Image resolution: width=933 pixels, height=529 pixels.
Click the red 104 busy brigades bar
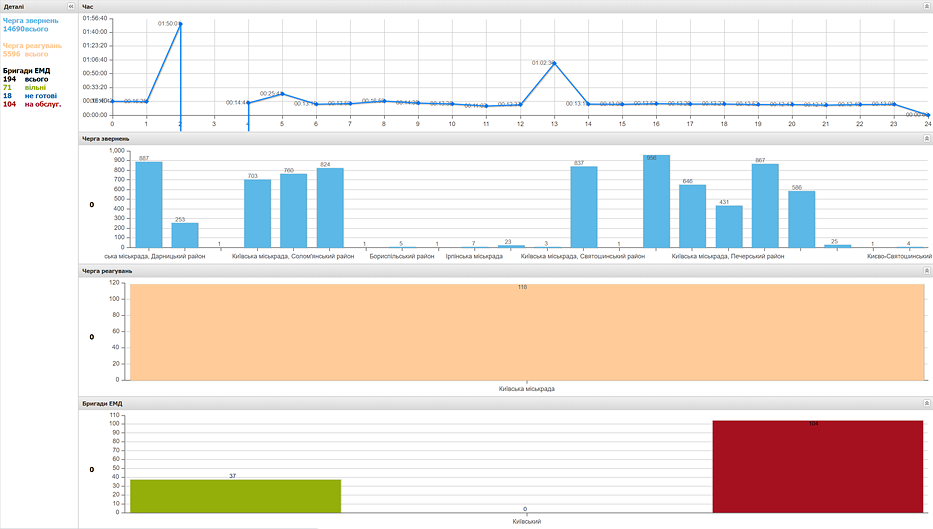tap(818, 467)
